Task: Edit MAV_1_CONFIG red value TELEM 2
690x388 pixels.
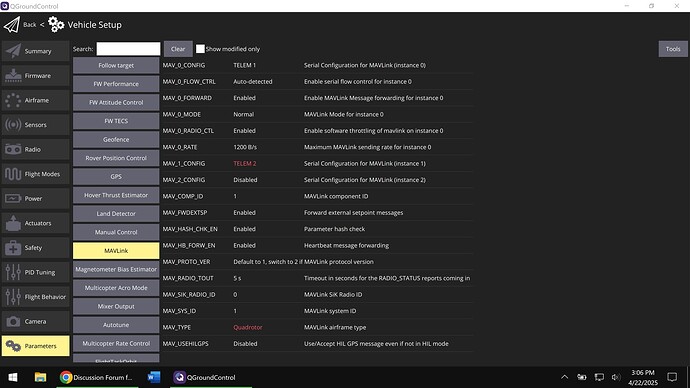Action: (x=245, y=163)
